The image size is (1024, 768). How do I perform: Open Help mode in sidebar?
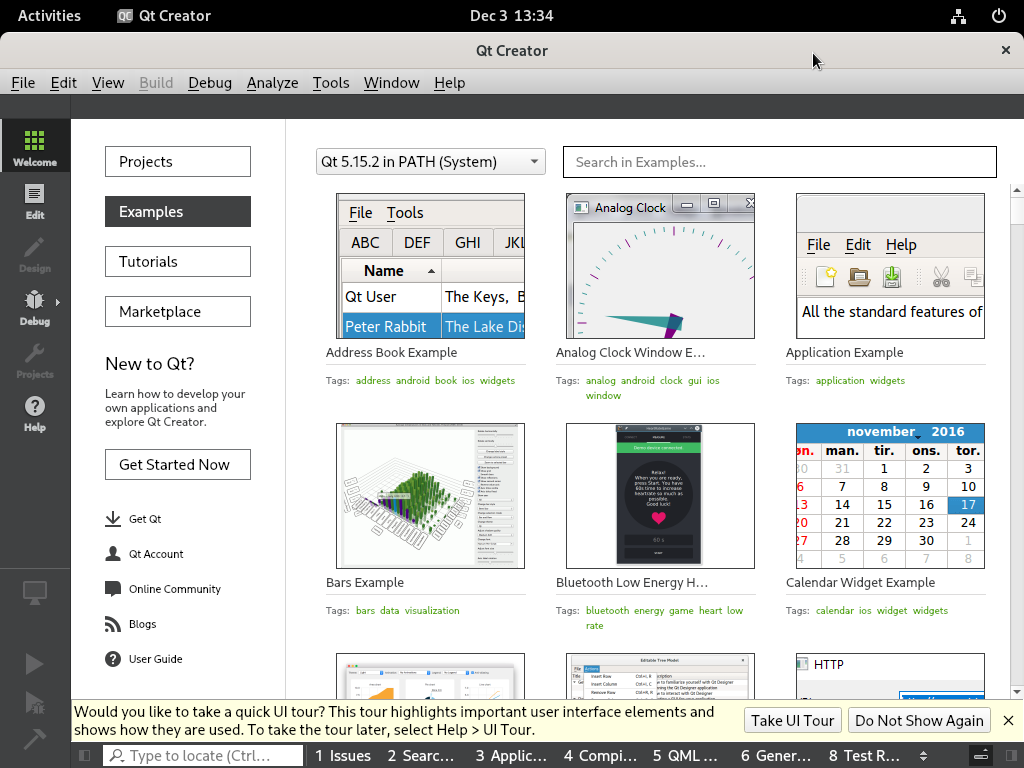35,413
